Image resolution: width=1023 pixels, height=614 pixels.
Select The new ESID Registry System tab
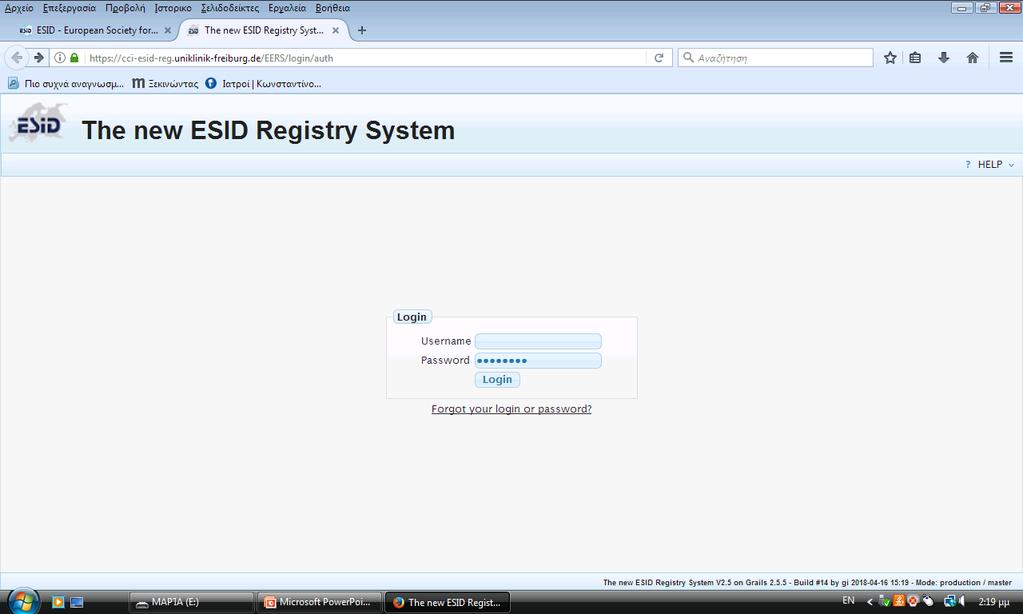[264, 30]
